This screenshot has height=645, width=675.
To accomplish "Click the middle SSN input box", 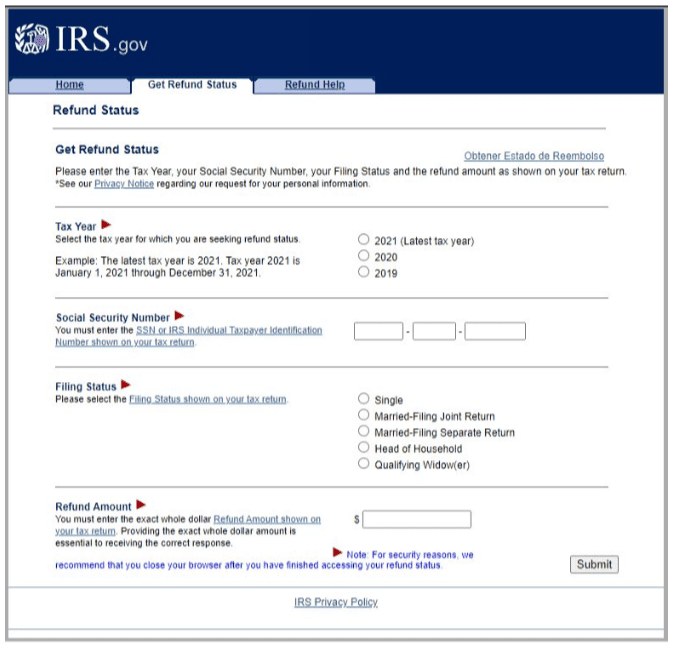I will (x=434, y=332).
